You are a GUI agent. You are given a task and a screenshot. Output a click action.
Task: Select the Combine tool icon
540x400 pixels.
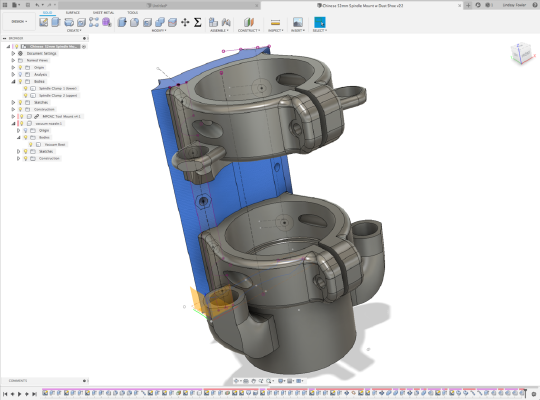pyautogui.click(x=160, y=22)
